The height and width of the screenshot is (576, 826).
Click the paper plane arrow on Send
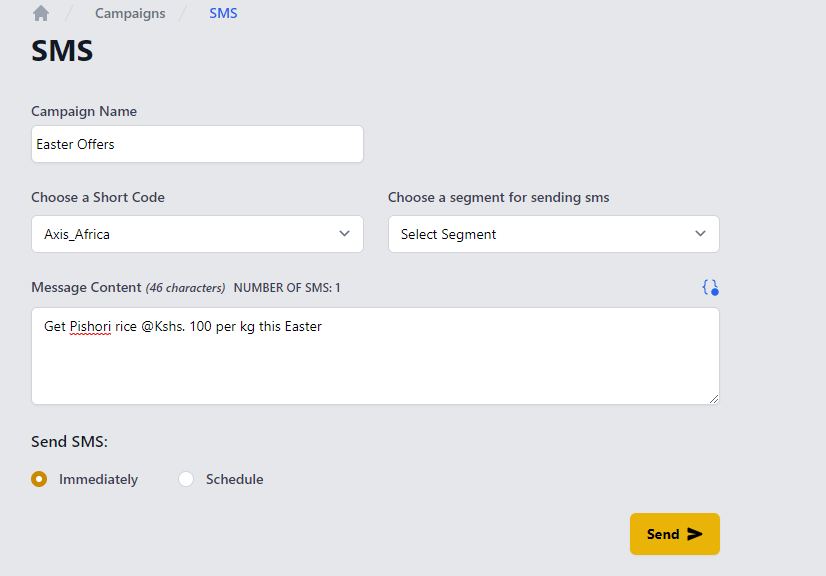tap(695, 534)
